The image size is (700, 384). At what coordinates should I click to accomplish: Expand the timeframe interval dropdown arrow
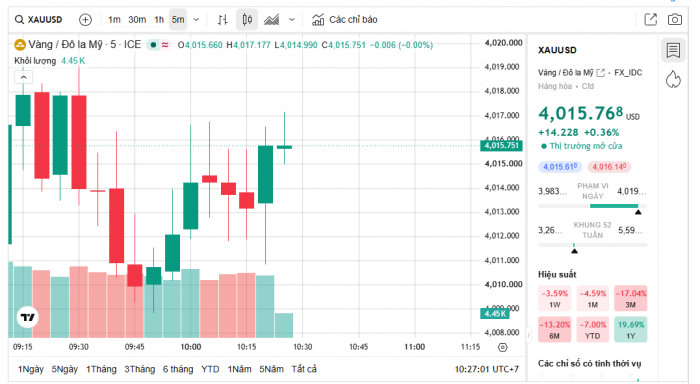click(196, 20)
